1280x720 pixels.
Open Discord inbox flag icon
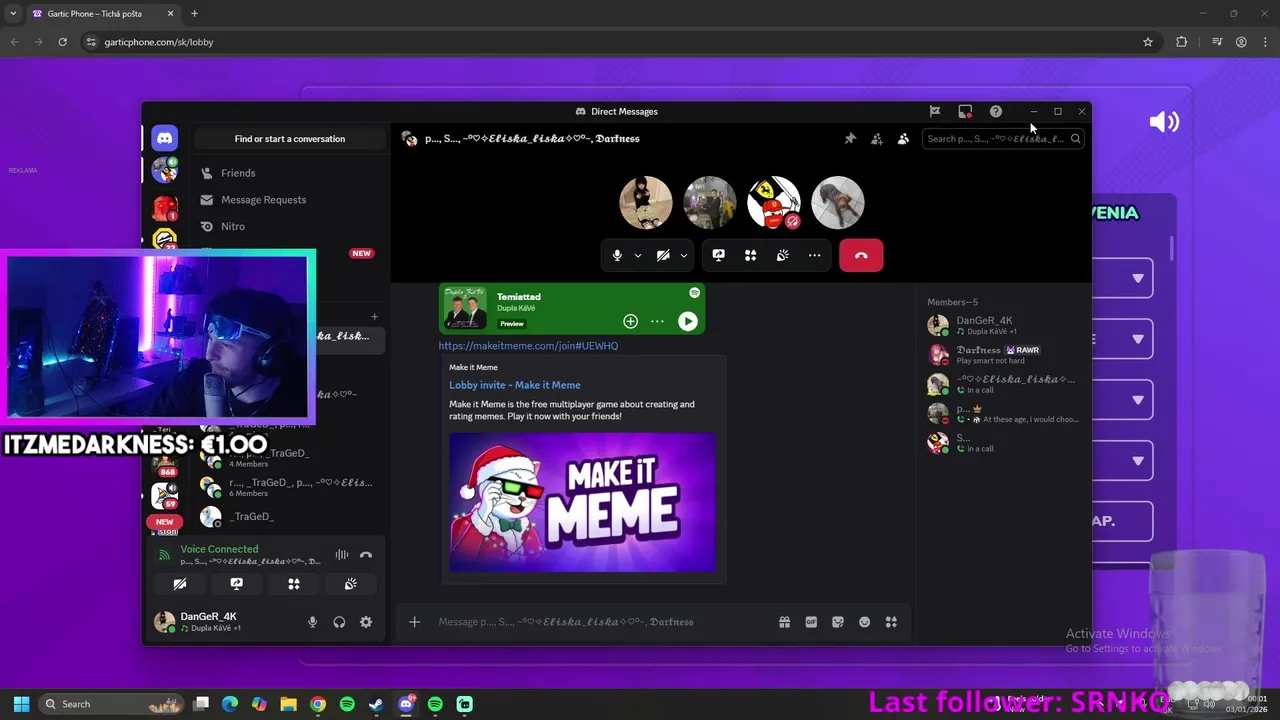tap(934, 111)
